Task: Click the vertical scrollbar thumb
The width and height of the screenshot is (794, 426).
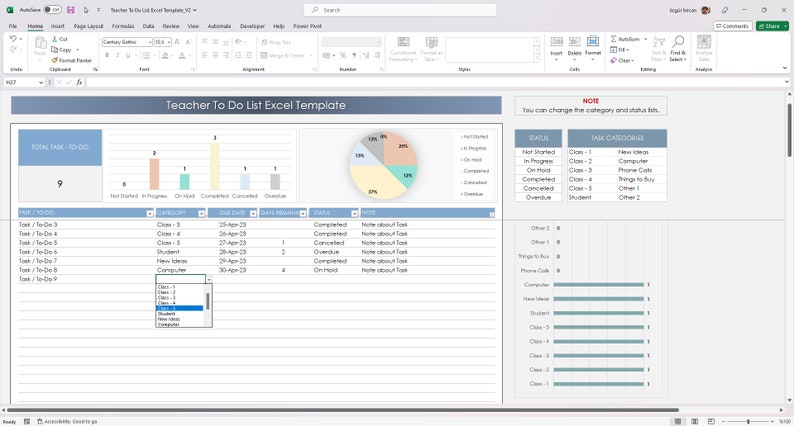Action: point(789,130)
